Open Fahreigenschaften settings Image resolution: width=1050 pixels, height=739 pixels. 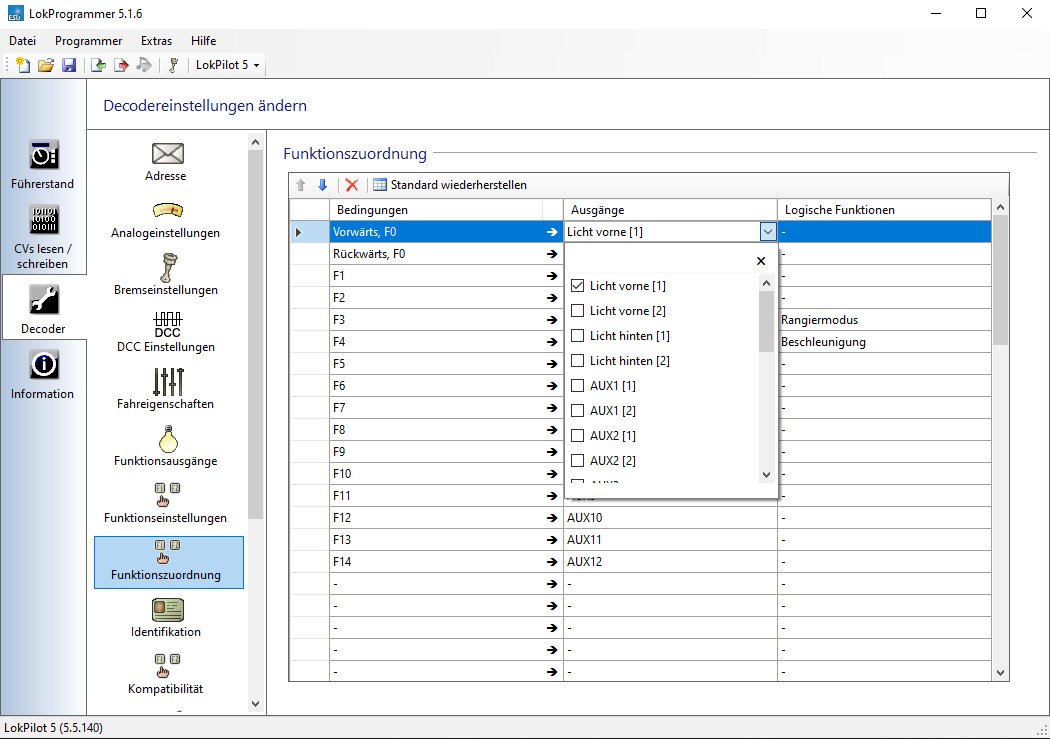coord(166,389)
